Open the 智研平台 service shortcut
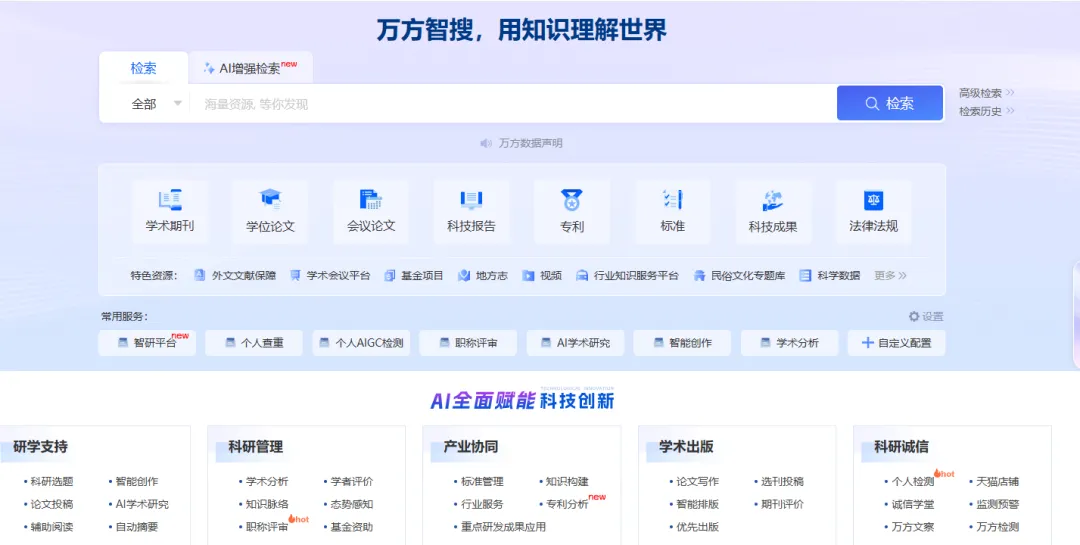The height and width of the screenshot is (545, 1080). pos(147,342)
